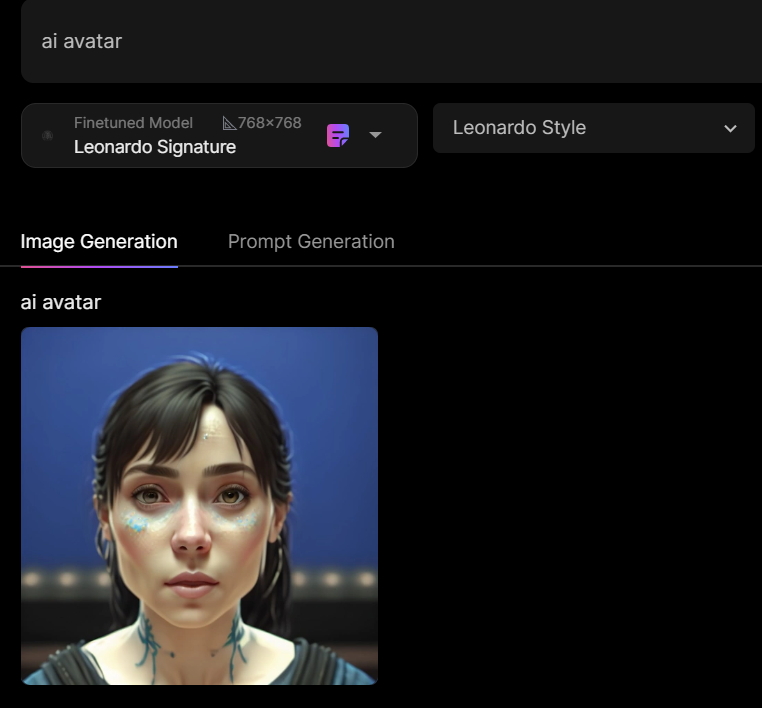762x708 pixels.
Task: Click the ruler dimensions icon beside 768×768
Action: pos(229,123)
